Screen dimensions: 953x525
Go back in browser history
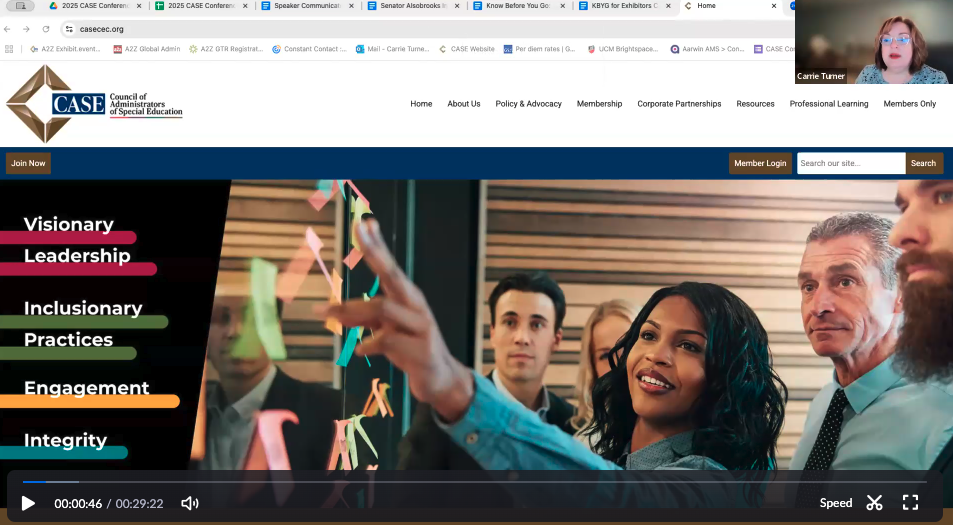tap(9, 29)
